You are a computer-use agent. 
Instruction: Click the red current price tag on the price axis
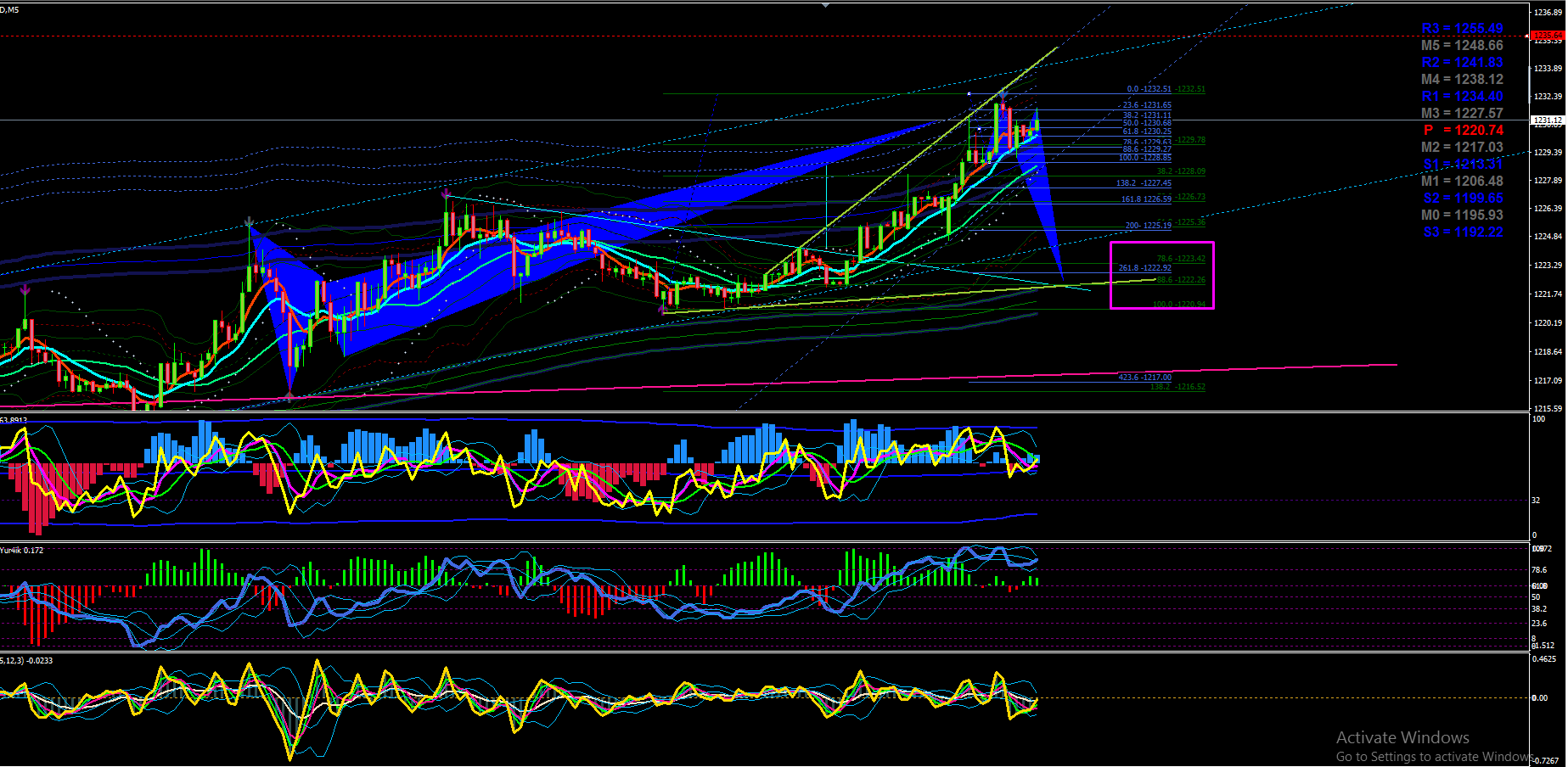pos(1547,36)
